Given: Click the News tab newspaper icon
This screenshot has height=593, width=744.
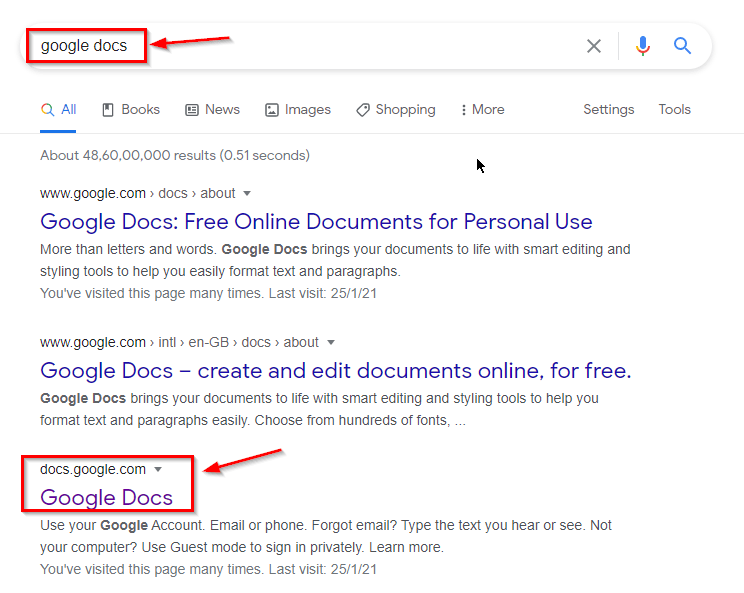Looking at the screenshot, I should click(x=192, y=110).
